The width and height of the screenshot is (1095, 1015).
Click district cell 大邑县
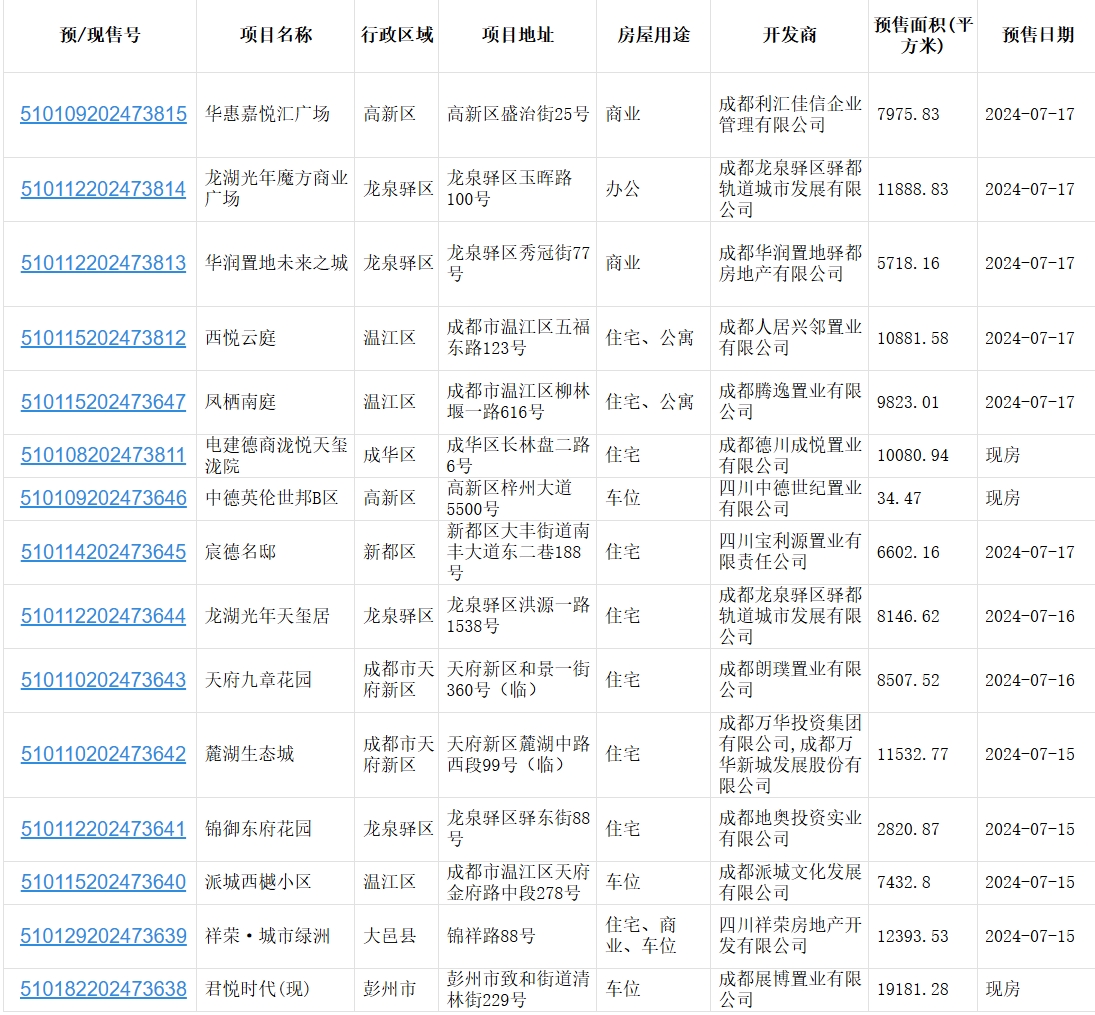390,936
